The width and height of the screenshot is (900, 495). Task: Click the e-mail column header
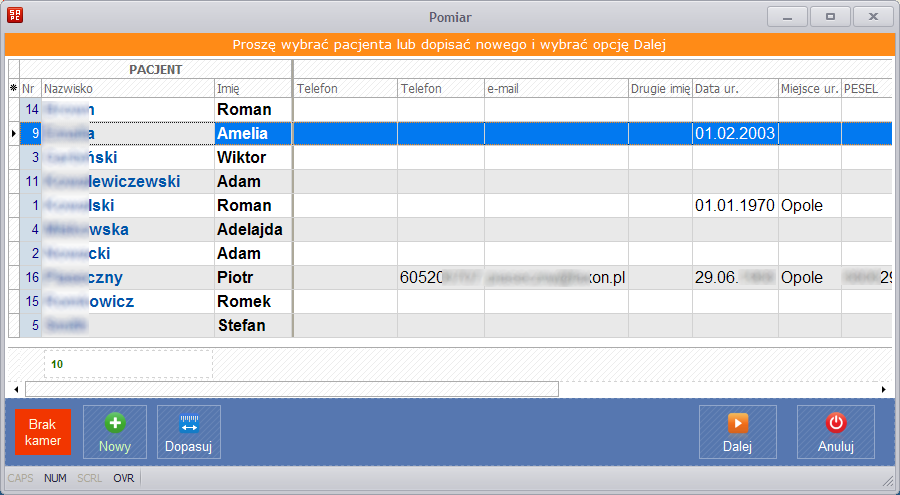pyautogui.click(x=555, y=89)
